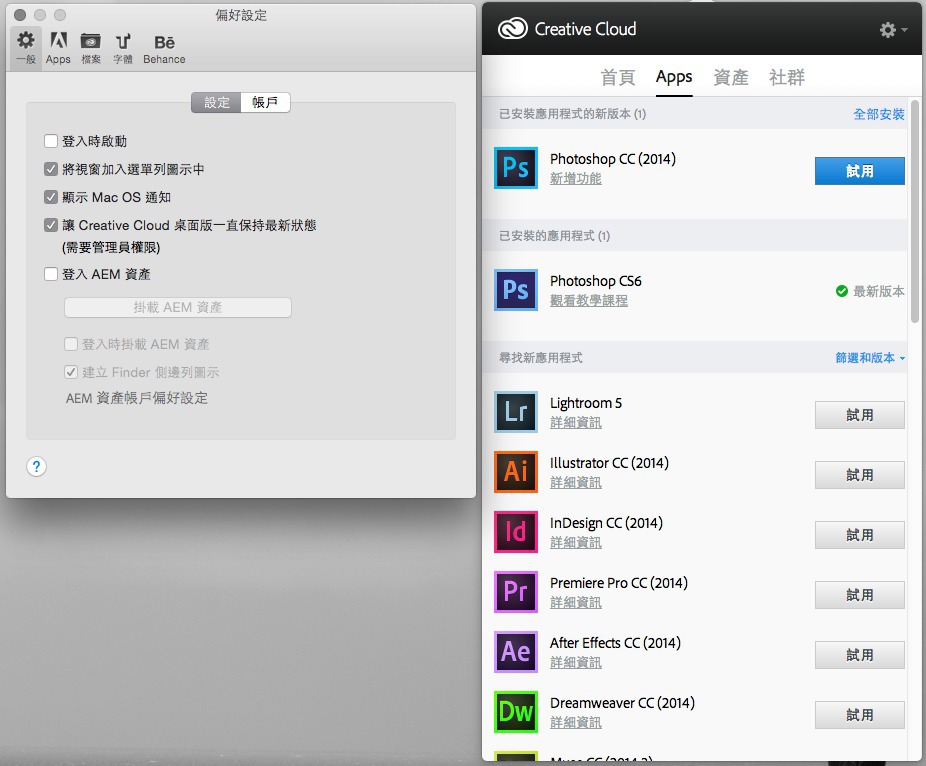Click the Photoshop CC (2014) icon

[x=516, y=168]
